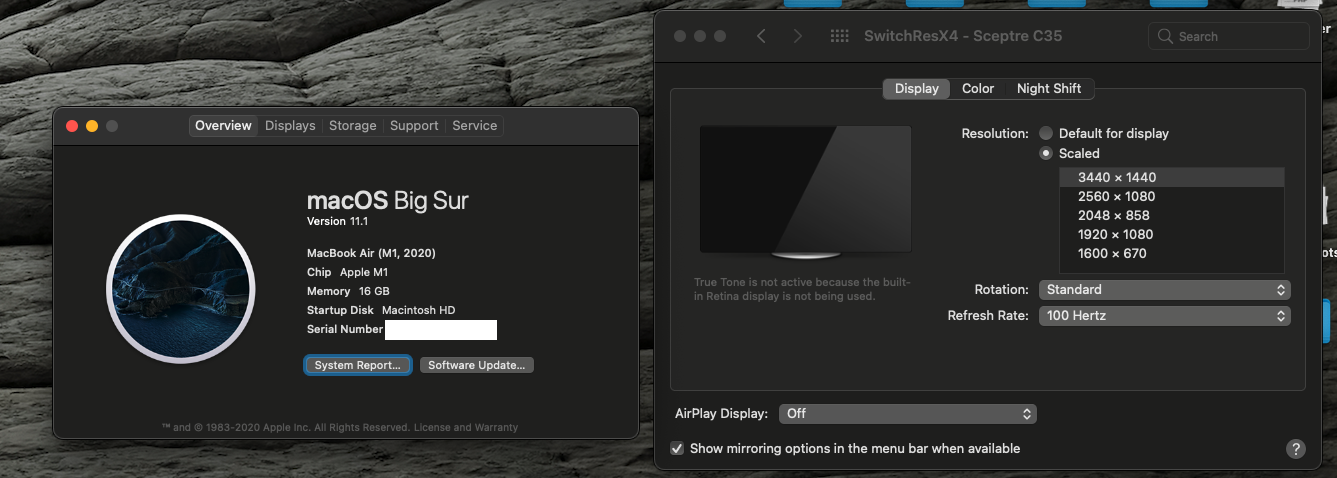This screenshot has width=1337, height=478.
Task: Open the help question mark button
Action: coord(1295,449)
